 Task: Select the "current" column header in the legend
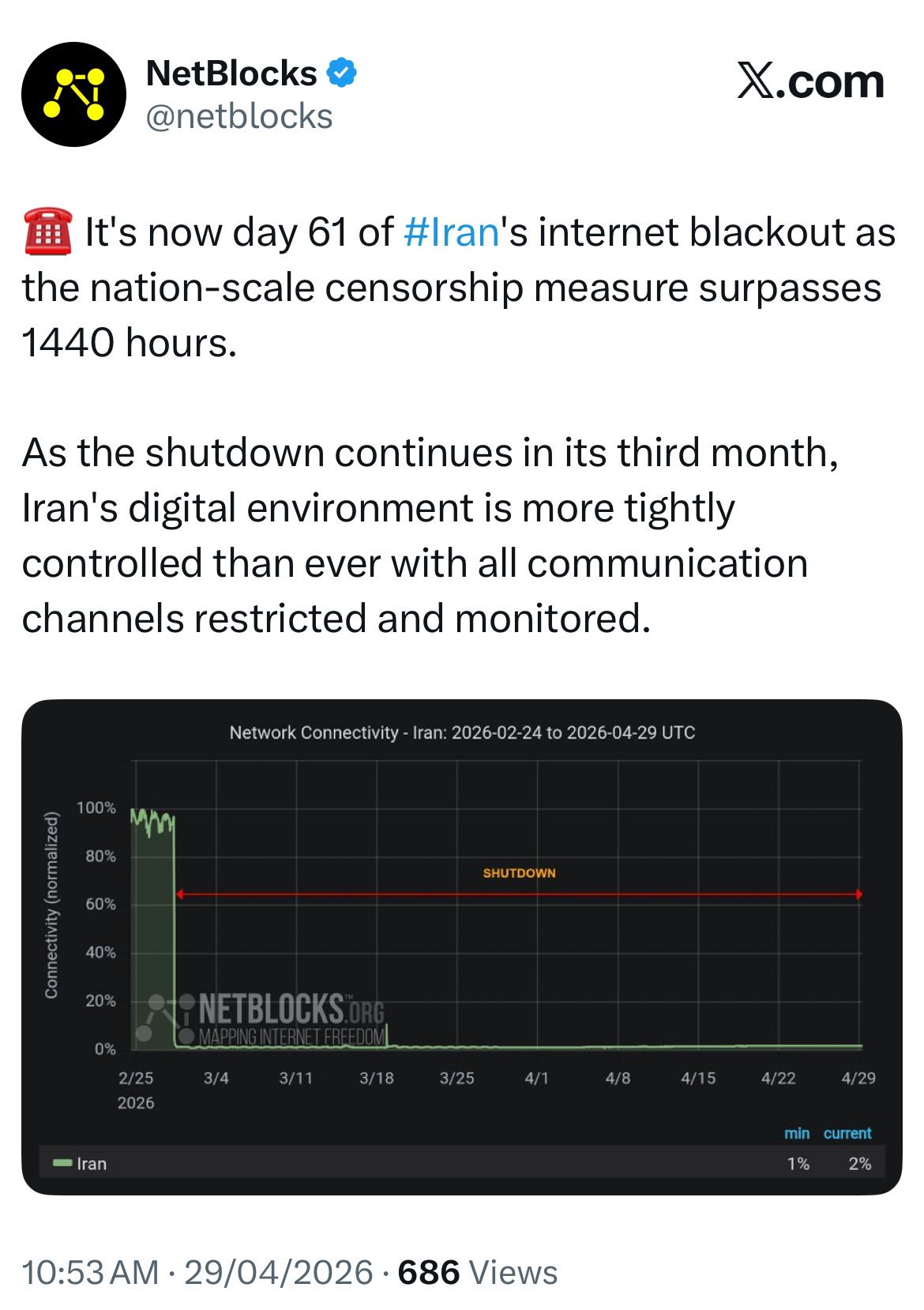tap(847, 1133)
